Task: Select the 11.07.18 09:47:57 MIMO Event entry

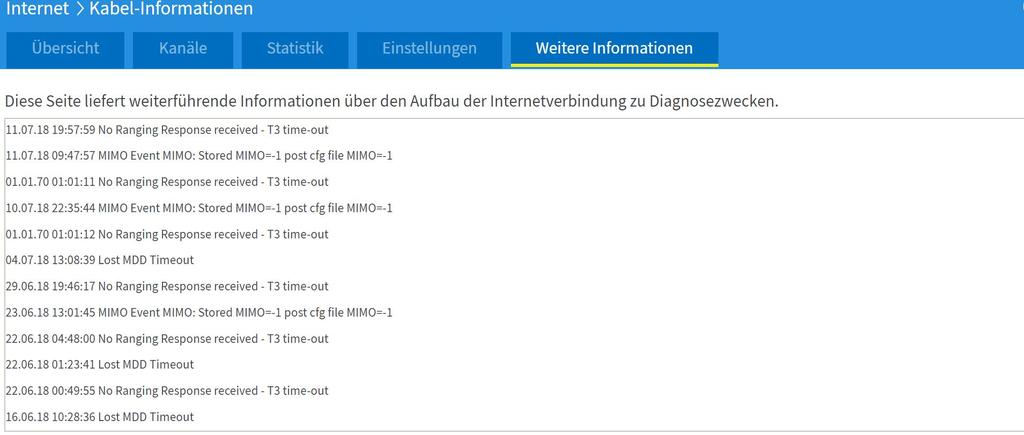Action: (199, 156)
